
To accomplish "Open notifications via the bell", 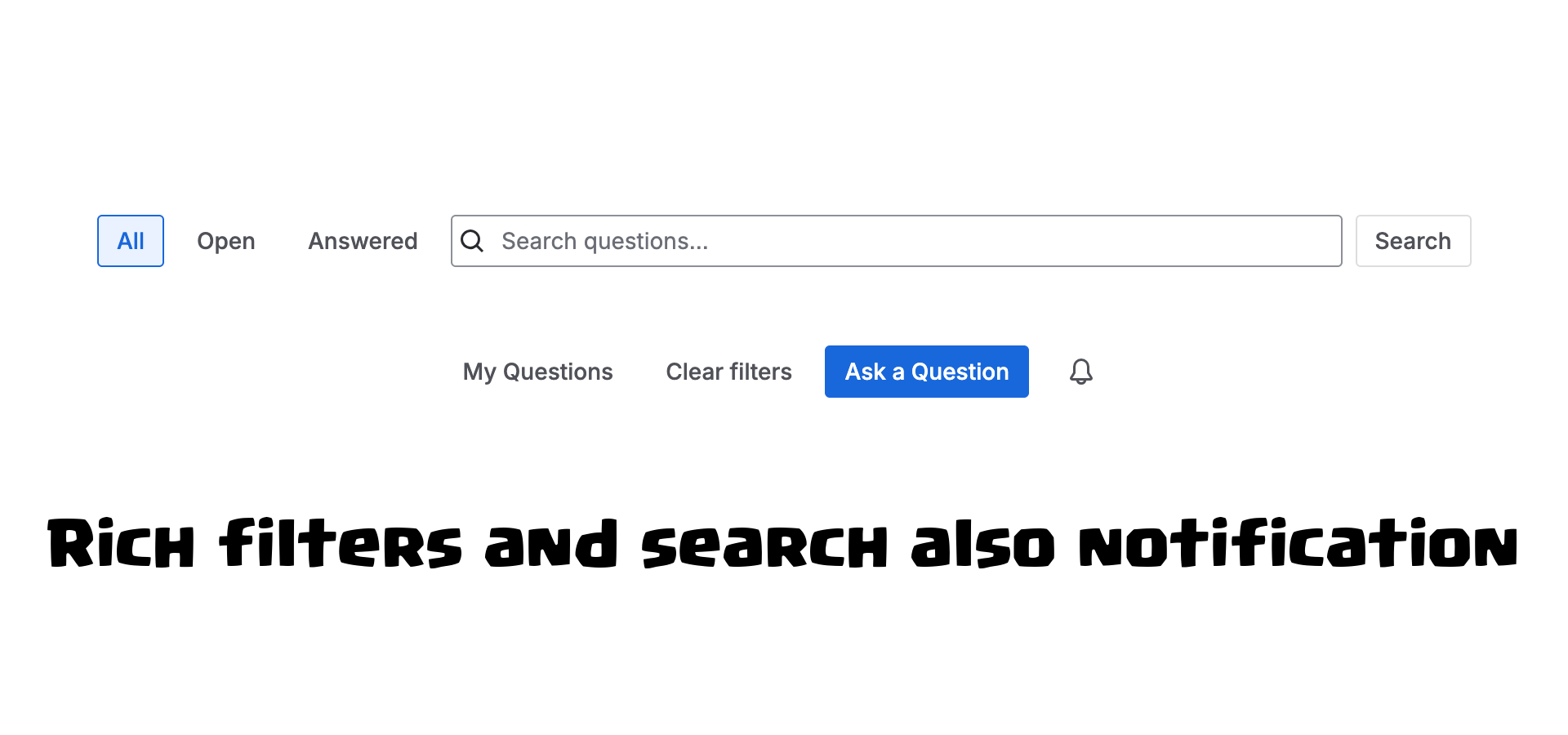I will click(x=1080, y=372).
